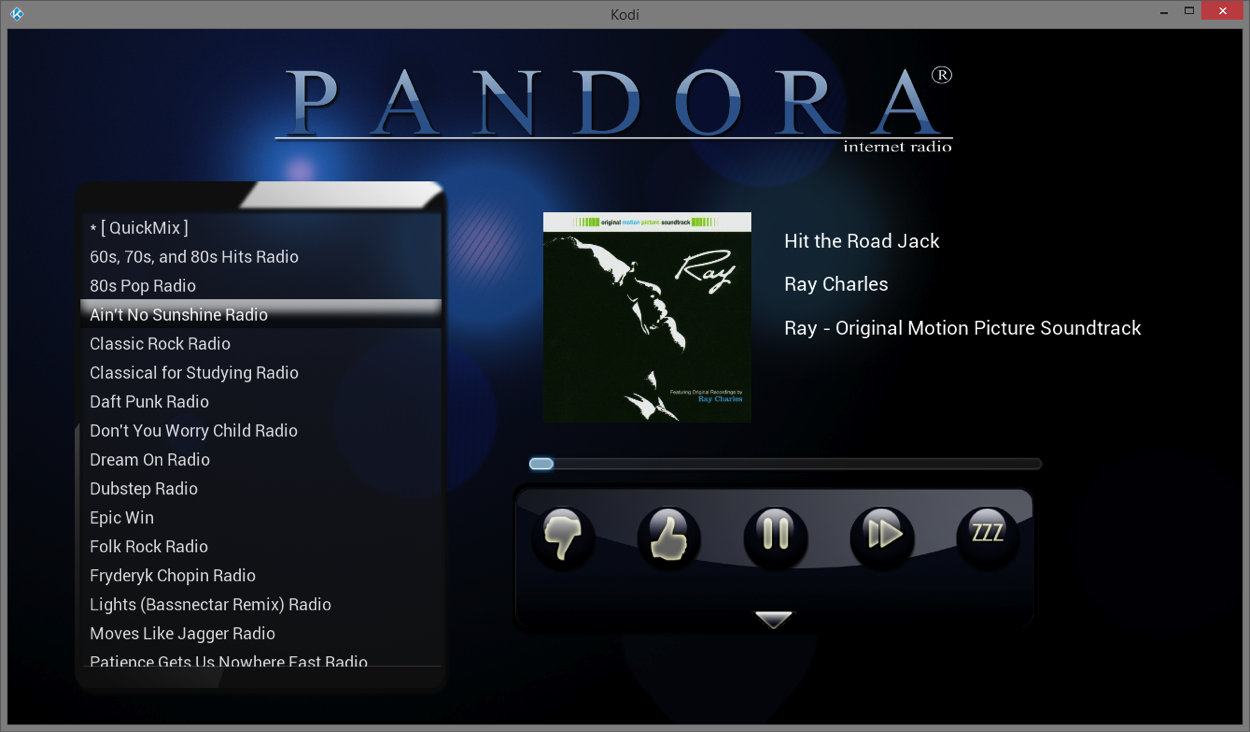
Task: Maximize the Kodi window
Action: [x=1189, y=11]
